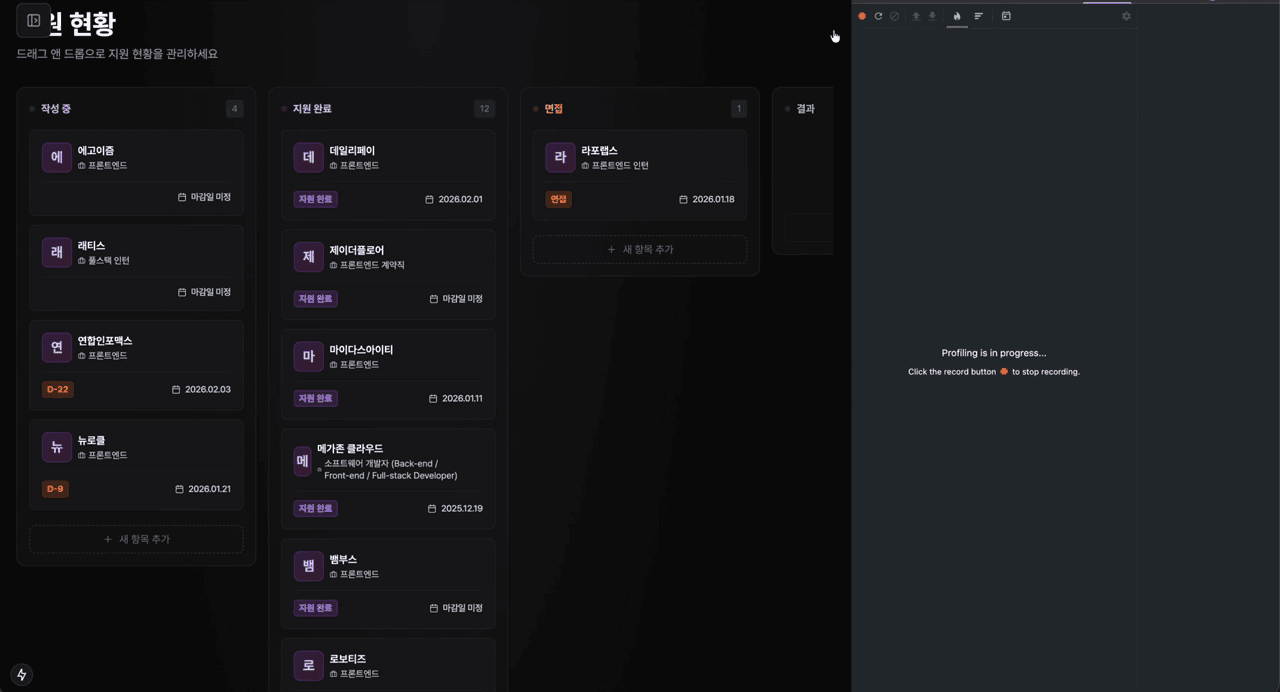Click the 면접 tag on 라포랩스 card
Viewport: 1280px width, 692px height.
click(558, 199)
